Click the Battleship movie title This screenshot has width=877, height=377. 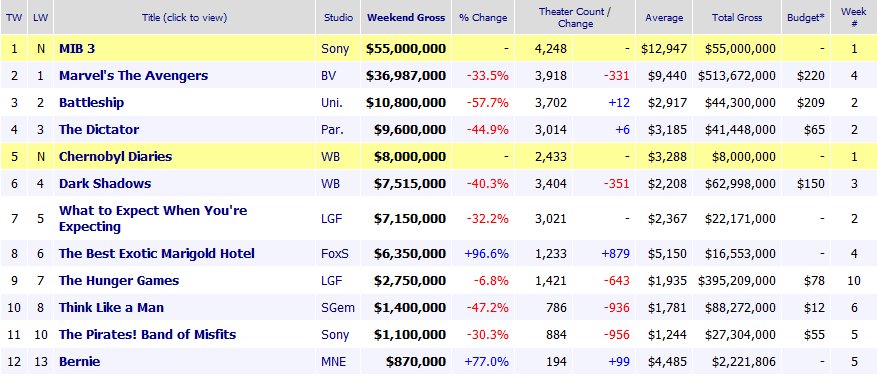(91, 102)
